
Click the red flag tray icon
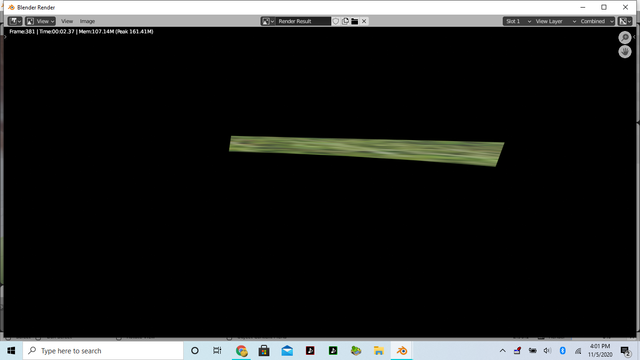click(x=518, y=351)
